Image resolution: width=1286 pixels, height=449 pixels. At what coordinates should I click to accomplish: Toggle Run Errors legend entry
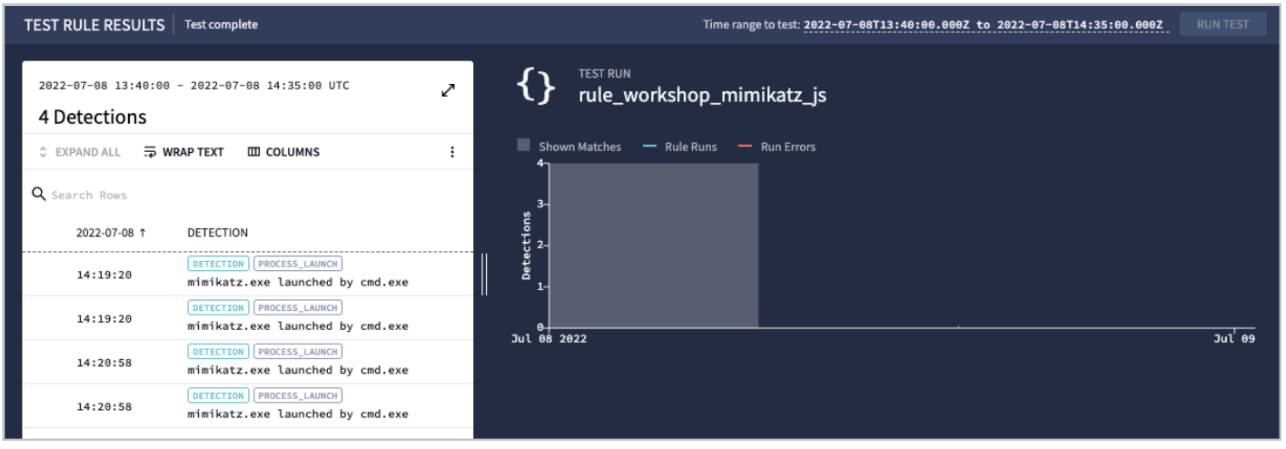pos(776,146)
